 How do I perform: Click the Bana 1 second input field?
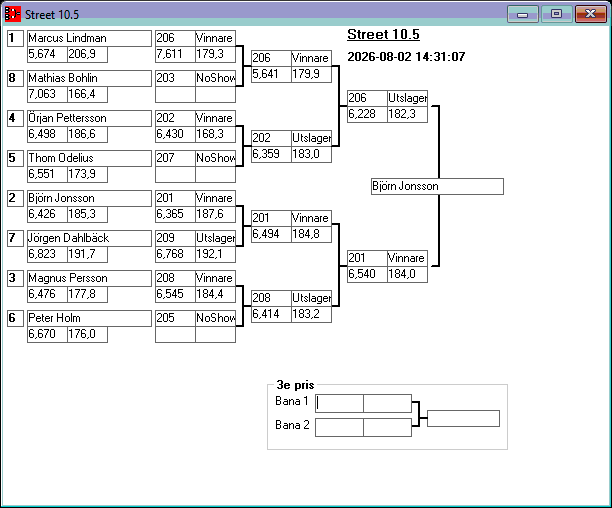coord(387,403)
